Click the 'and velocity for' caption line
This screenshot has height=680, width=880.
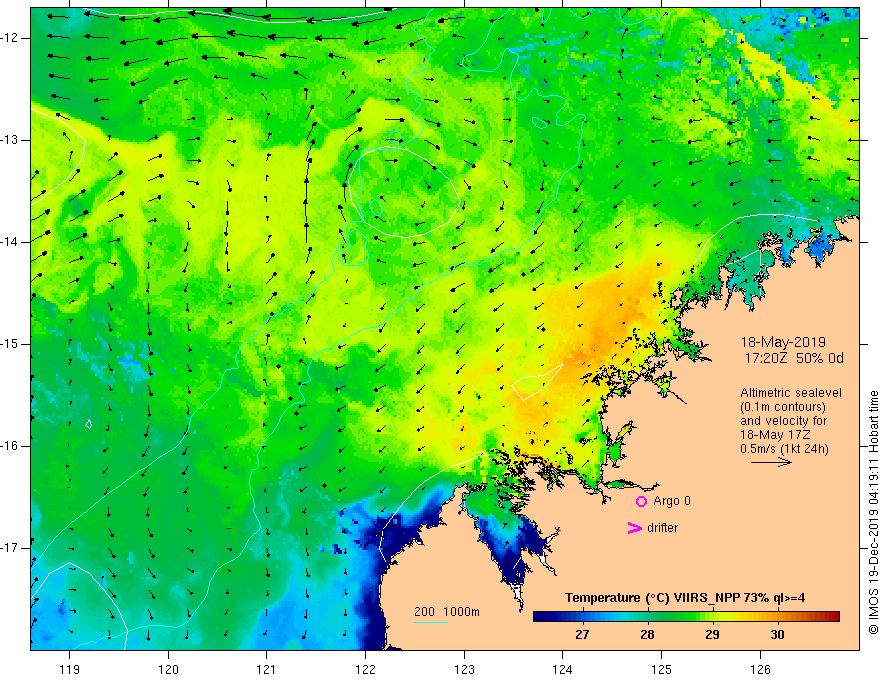(784, 421)
